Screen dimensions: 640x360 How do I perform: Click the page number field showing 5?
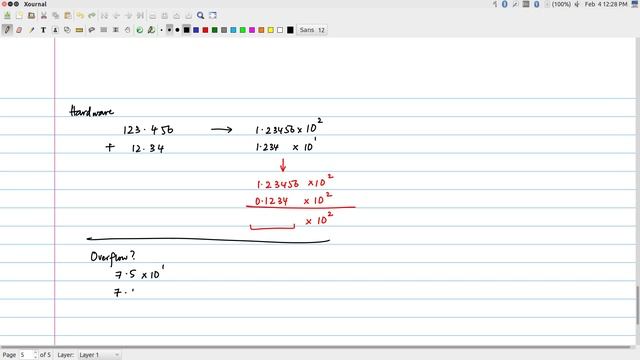point(26,355)
